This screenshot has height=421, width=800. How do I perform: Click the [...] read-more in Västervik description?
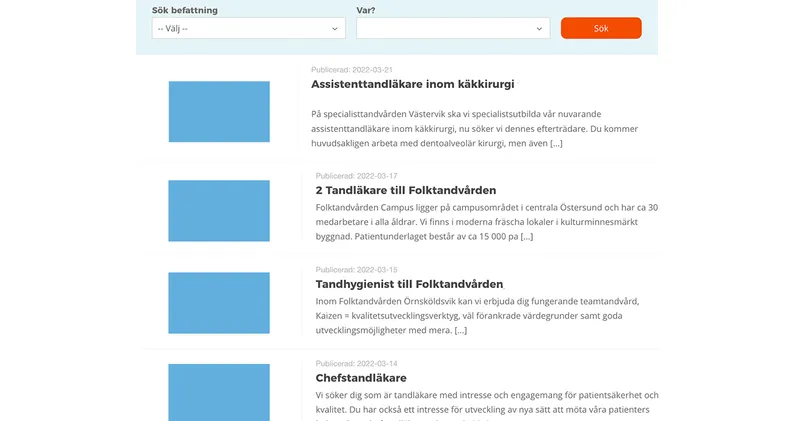556,143
